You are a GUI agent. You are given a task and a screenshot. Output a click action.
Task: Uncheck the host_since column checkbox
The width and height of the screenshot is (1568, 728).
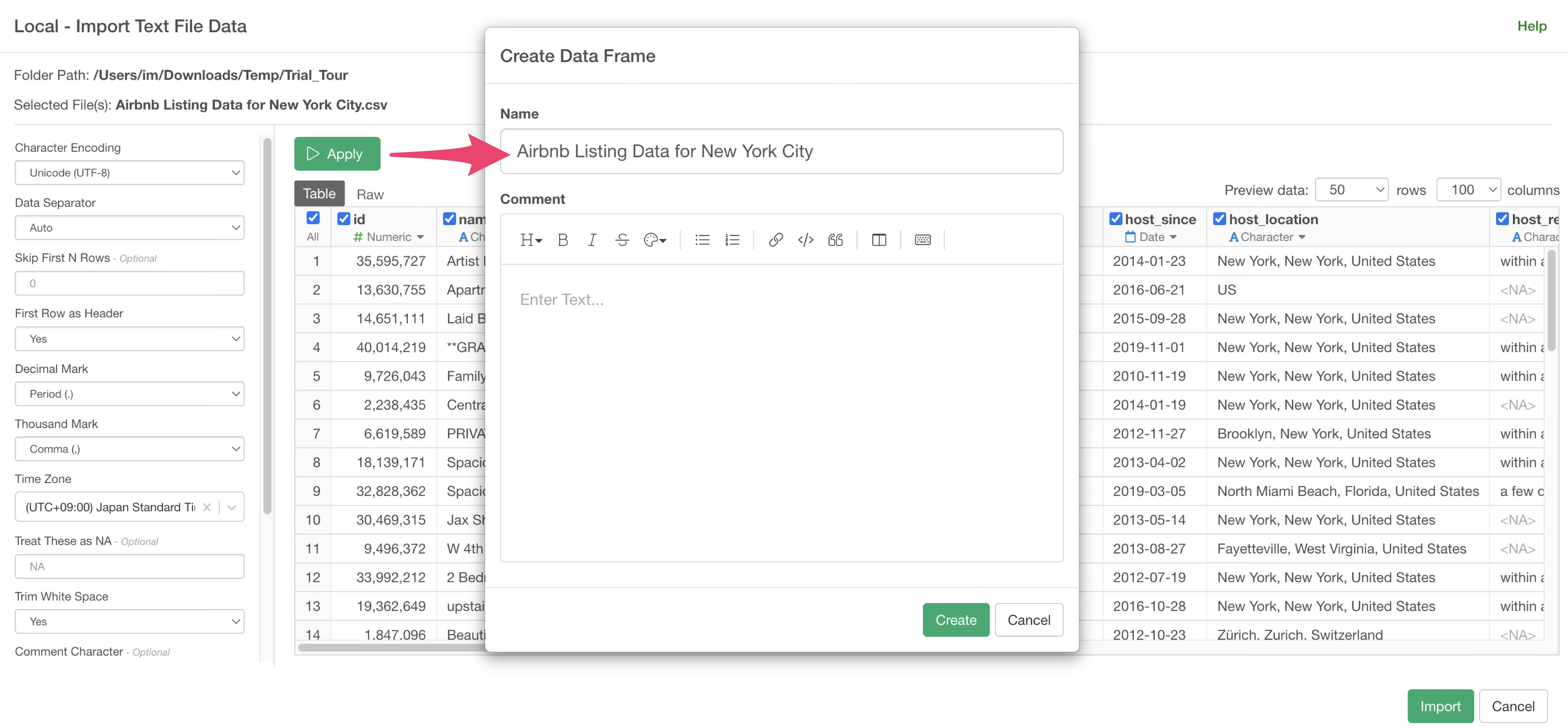tap(1115, 219)
